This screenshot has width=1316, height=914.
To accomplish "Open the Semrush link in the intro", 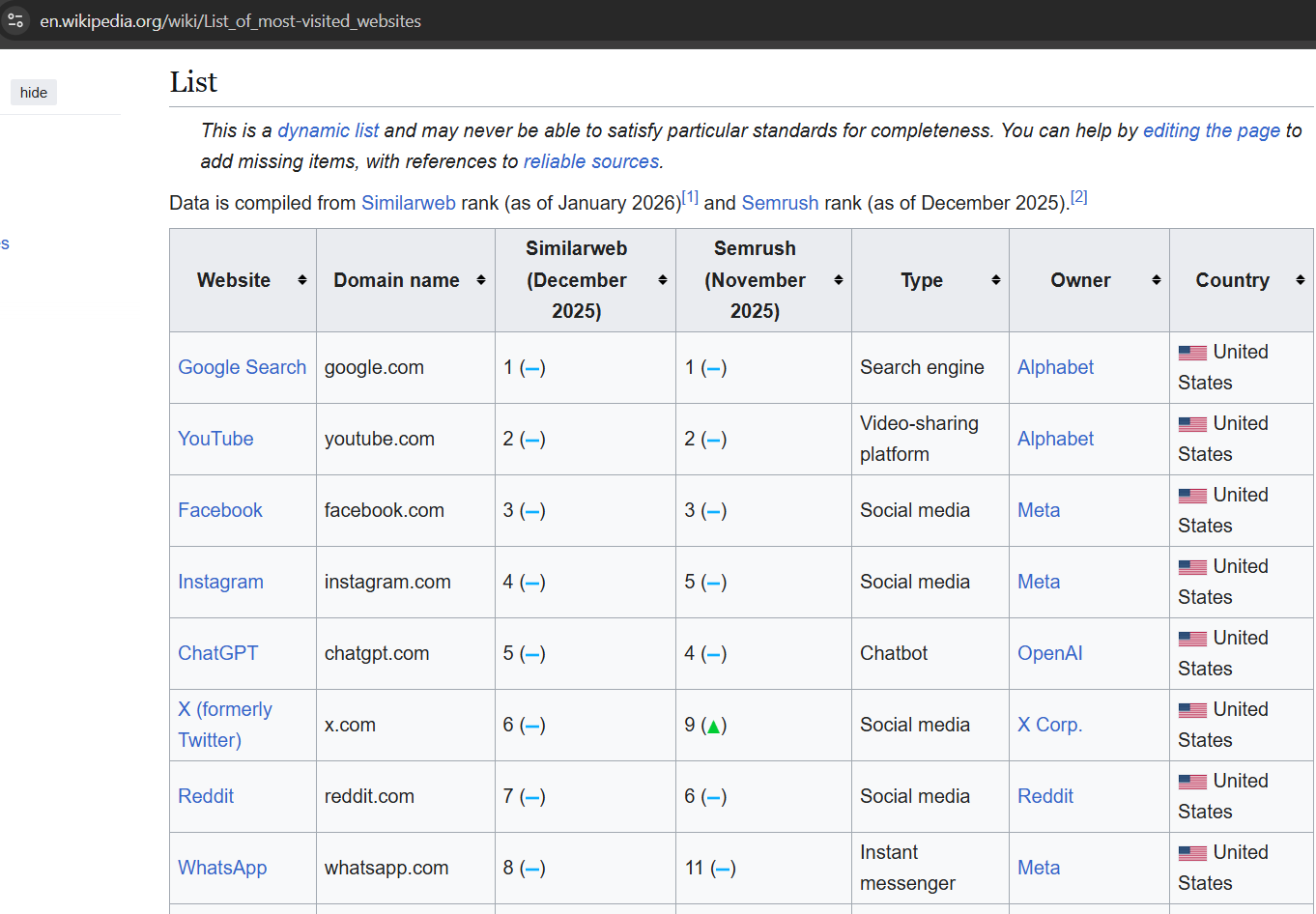I will 781,203.
